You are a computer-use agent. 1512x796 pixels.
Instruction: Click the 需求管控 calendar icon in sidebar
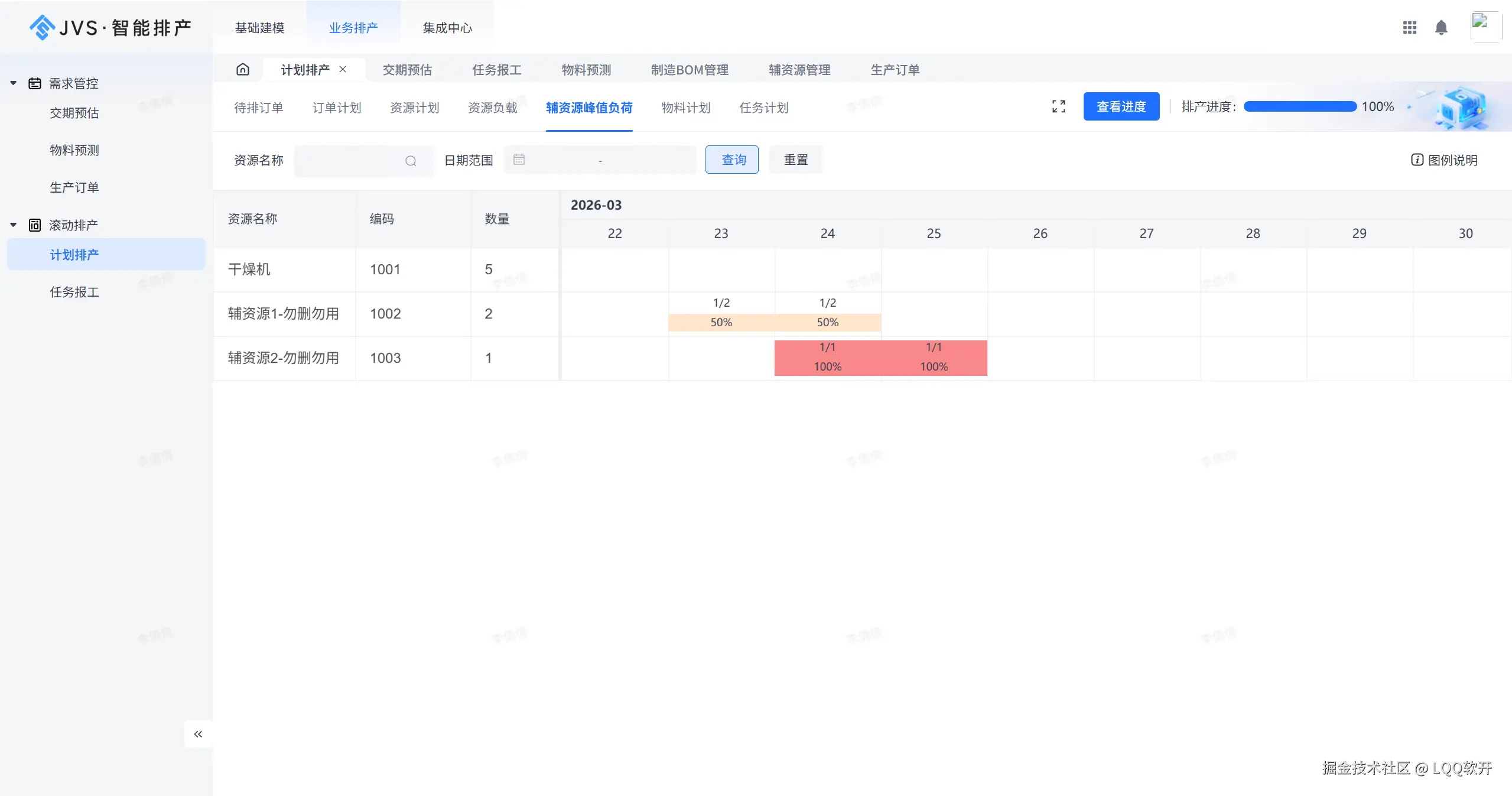[x=34, y=83]
